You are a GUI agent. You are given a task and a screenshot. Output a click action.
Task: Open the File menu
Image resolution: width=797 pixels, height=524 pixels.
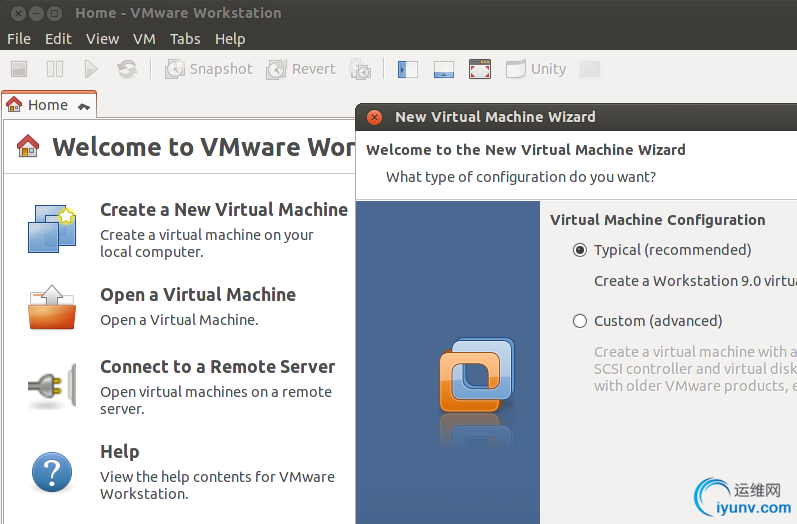[19, 39]
